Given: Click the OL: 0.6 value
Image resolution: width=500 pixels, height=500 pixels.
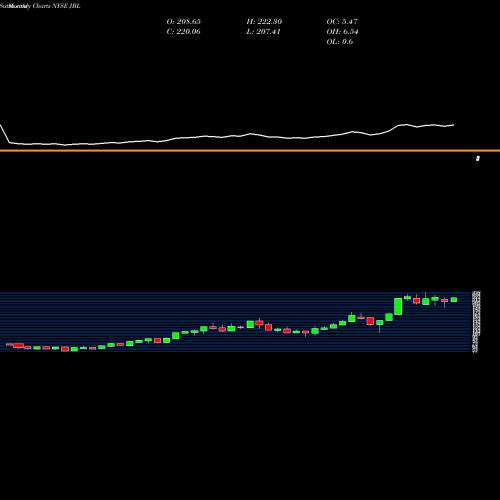Looking at the screenshot, I should [340, 42].
